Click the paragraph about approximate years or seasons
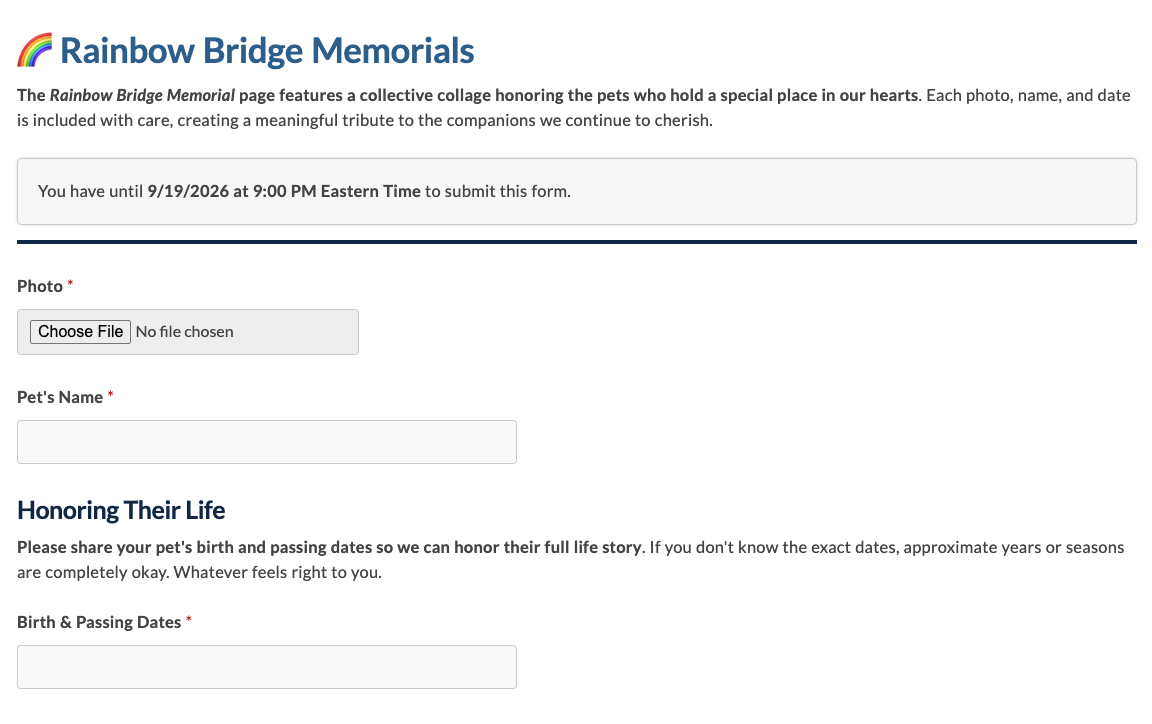Image resolution: width=1152 pixels, height=724 pixels. point(571,559)
